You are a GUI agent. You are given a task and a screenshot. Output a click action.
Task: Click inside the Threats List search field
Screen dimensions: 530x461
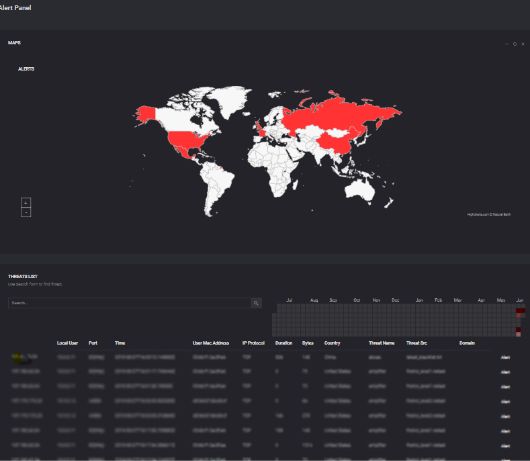(x=129, y=303)
